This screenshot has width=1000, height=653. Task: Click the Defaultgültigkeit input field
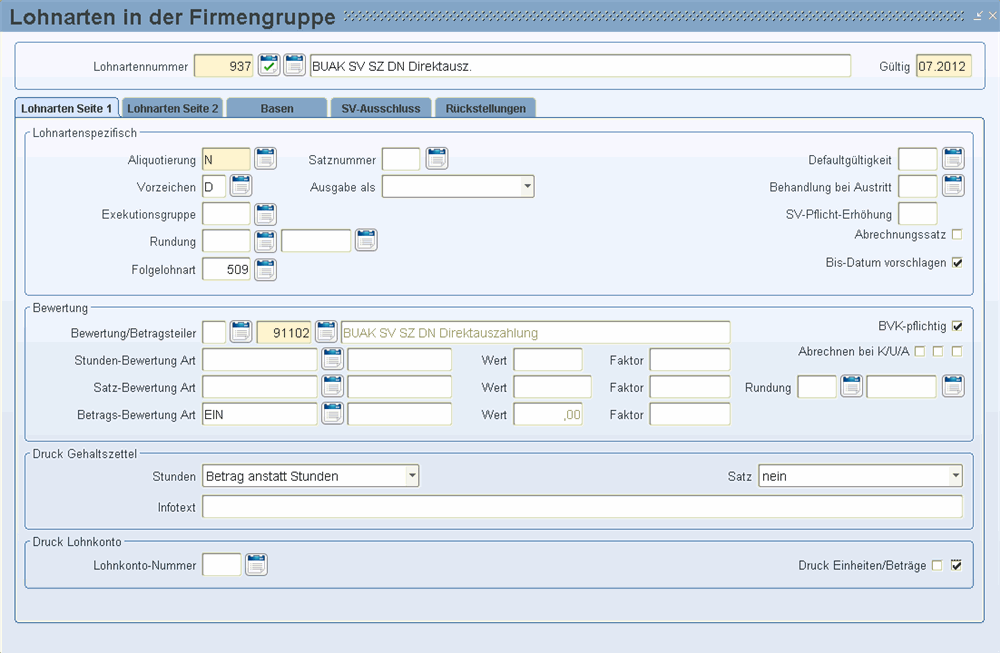pyautogui.click(x=918, y=159)
